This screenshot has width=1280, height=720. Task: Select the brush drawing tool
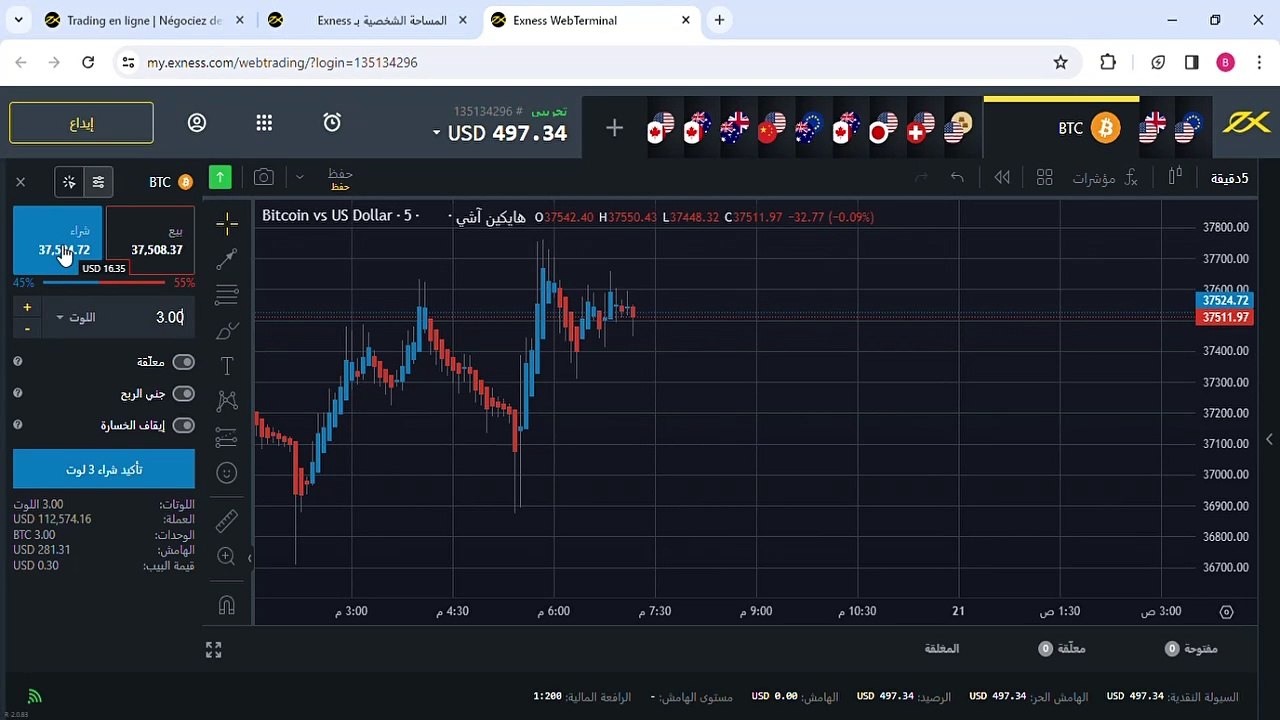(x=227, y=331)
